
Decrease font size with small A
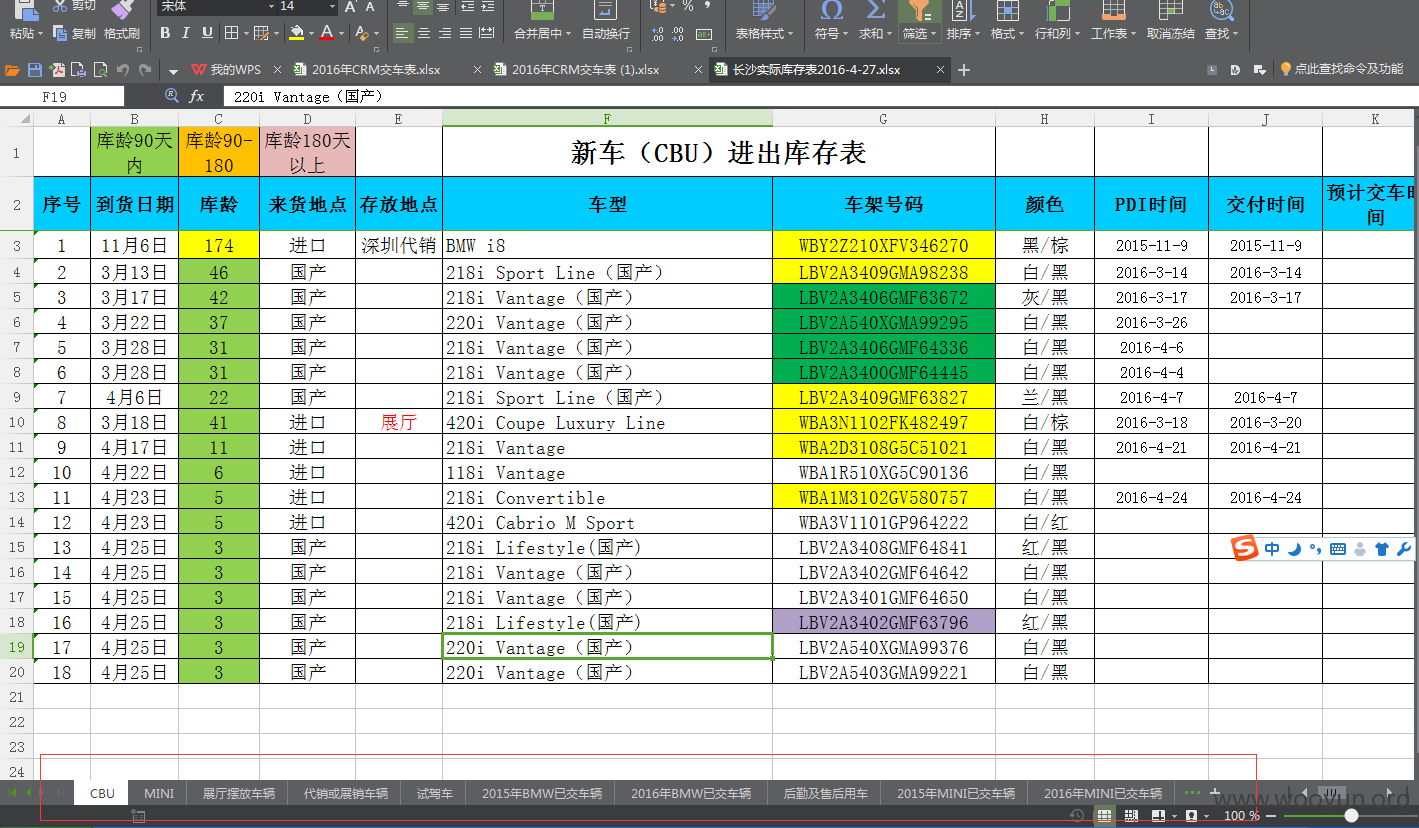[x=369, y=7]
